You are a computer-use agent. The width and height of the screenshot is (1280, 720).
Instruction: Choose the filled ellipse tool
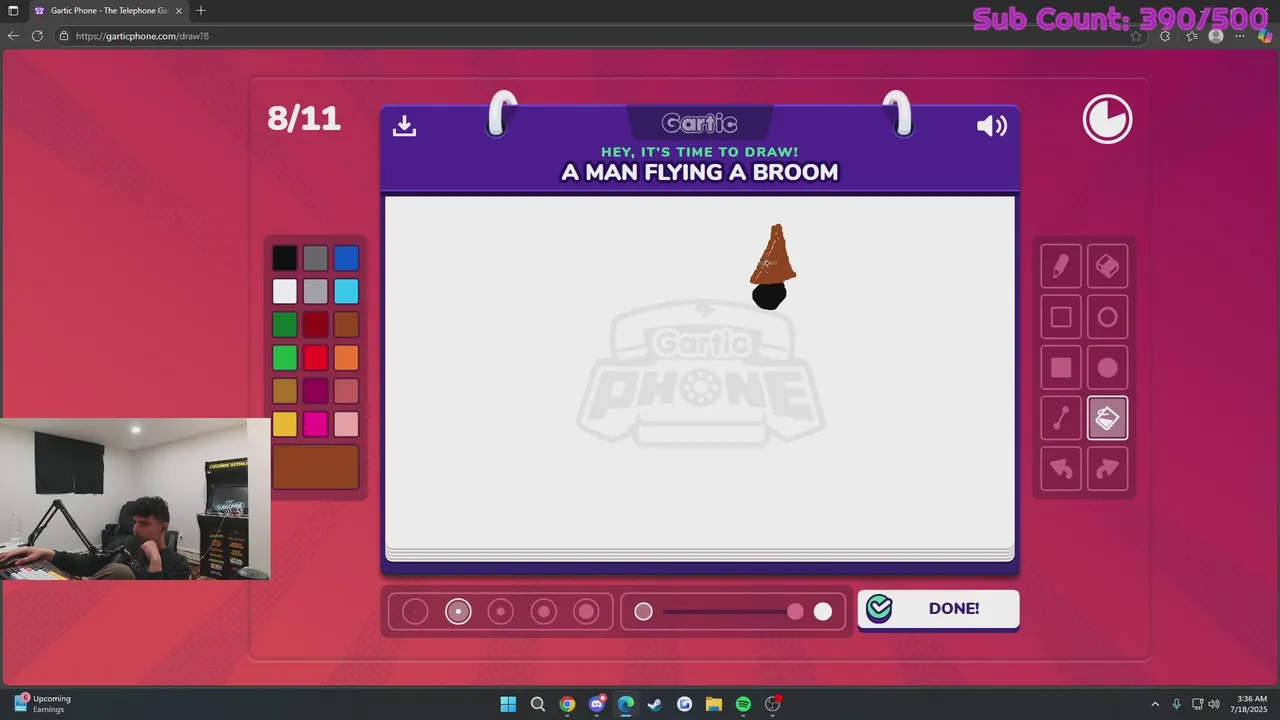coord(1107,368)
